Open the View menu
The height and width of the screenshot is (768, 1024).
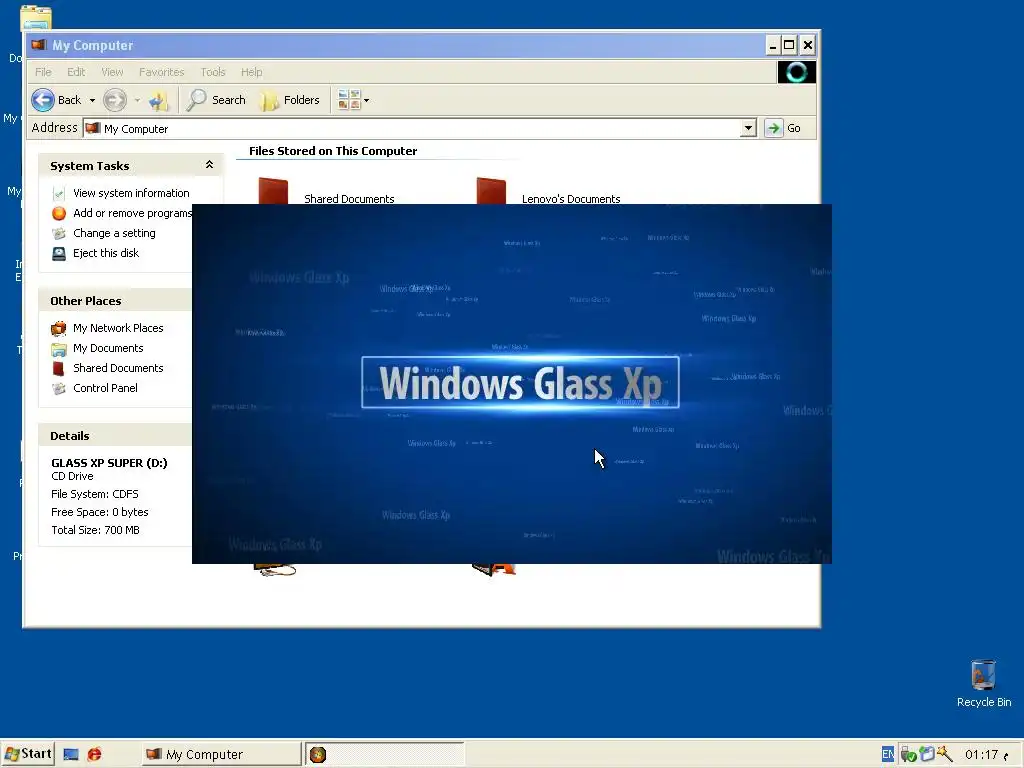tap(112, 72)
